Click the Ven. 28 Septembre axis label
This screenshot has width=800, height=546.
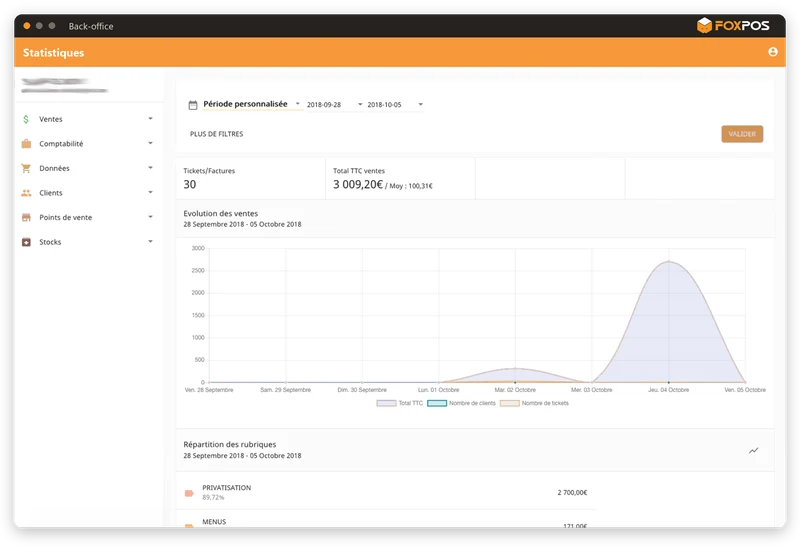(x=209, y=390)
